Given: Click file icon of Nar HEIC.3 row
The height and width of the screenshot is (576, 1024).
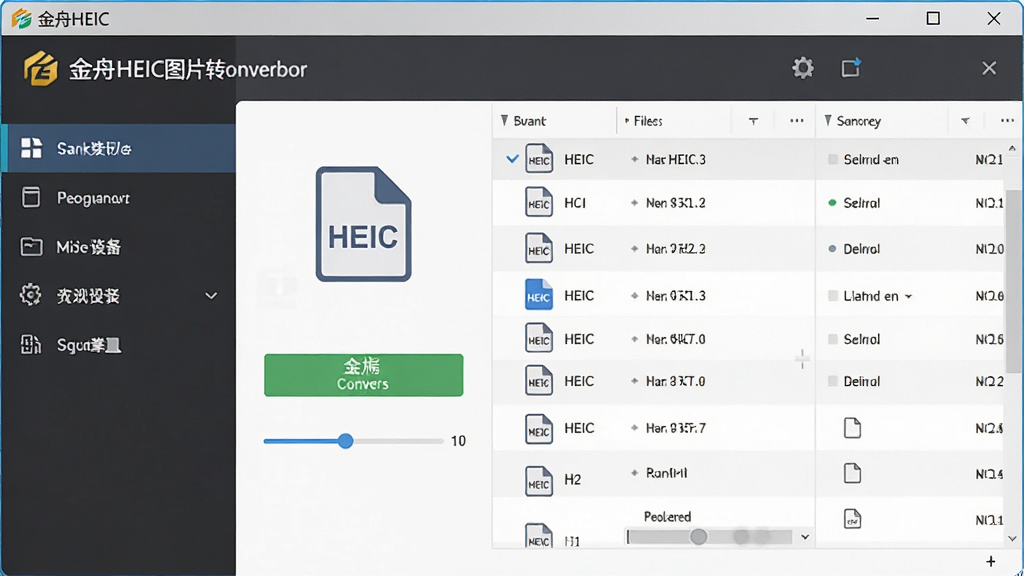Looking at the screenshot, I should 539,159.
